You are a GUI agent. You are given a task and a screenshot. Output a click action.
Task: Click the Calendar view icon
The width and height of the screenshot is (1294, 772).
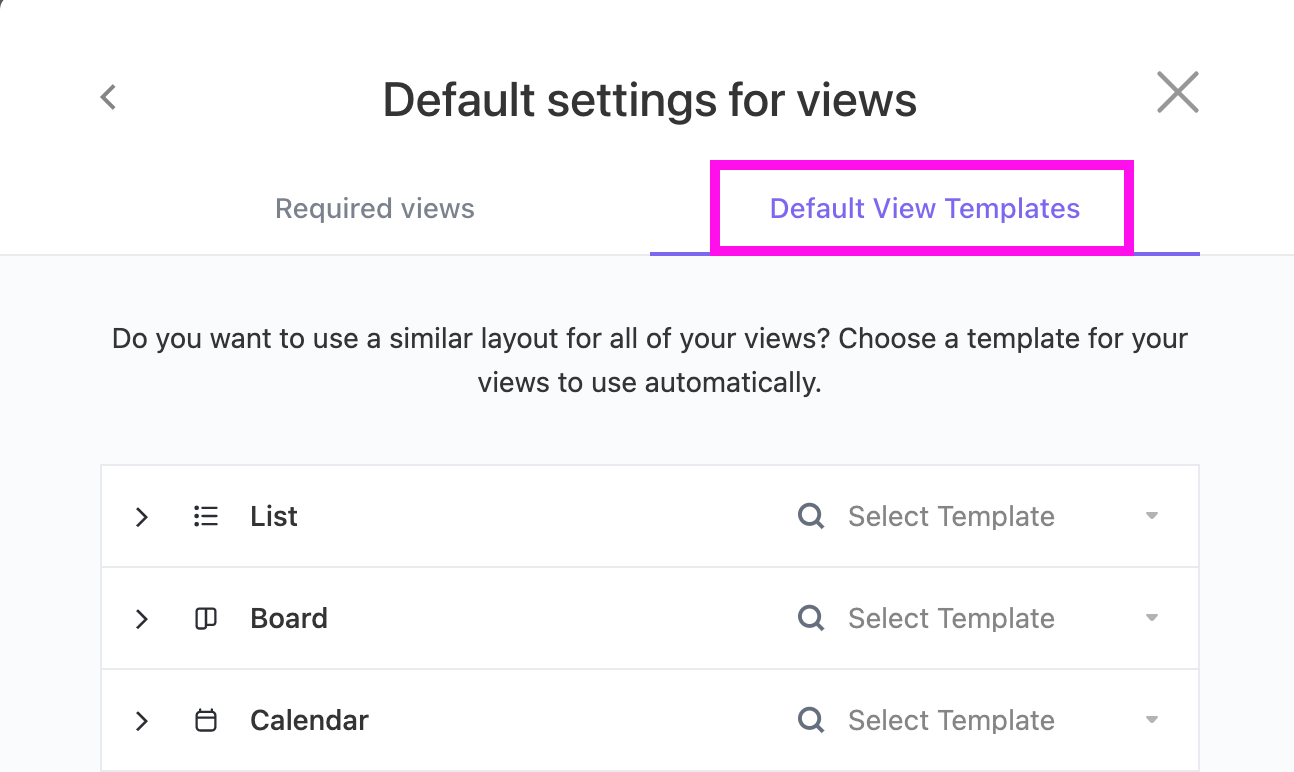[x=206, y=721]
